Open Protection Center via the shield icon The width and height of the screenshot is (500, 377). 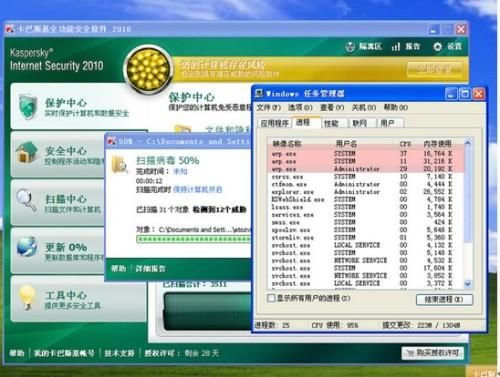click(28, 107)
